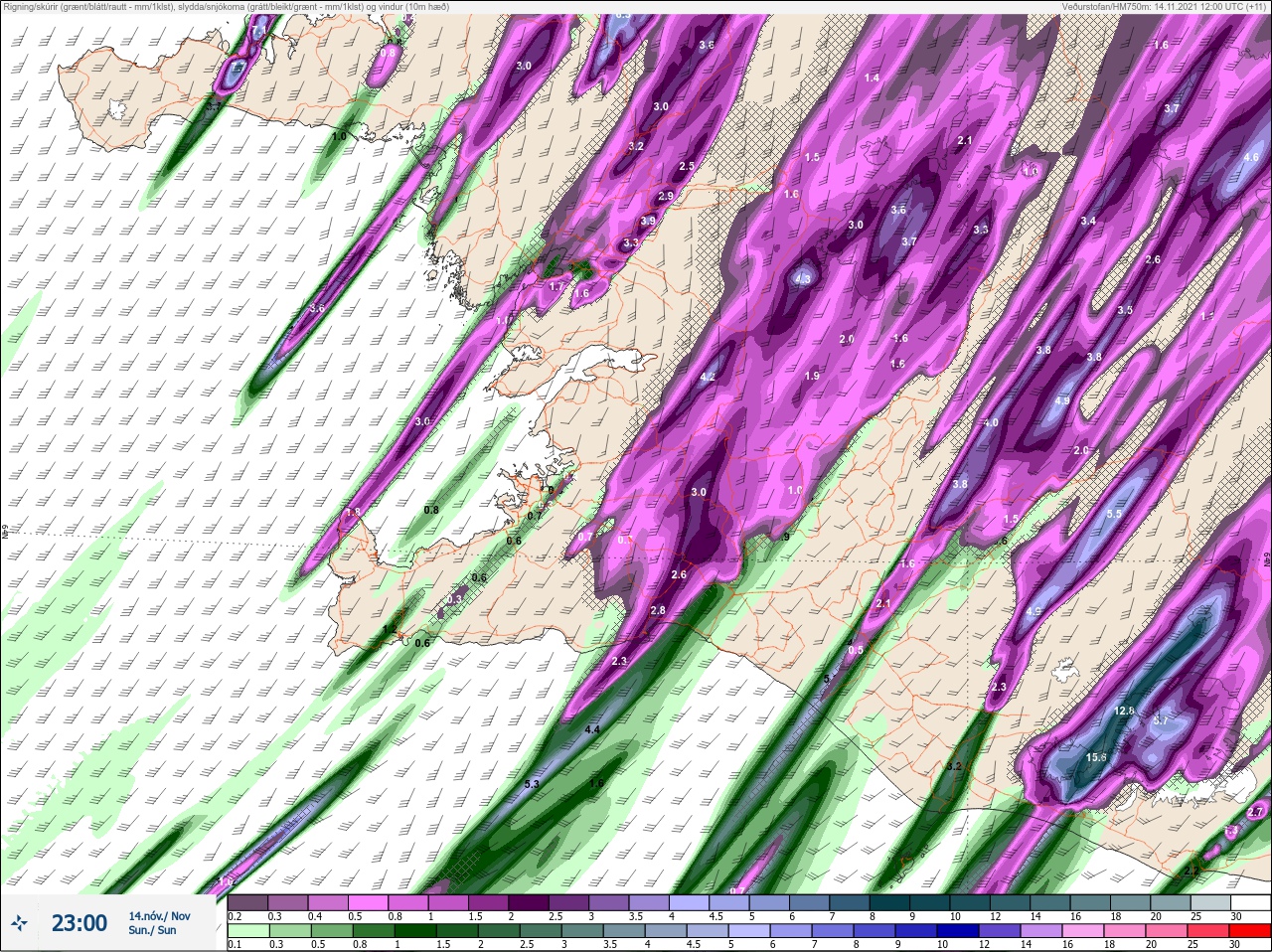The width and height of the screenshot is (1272, 952).
Task: Click the date label "14.nóv./ Nov"
Action: tap(160, 915)
